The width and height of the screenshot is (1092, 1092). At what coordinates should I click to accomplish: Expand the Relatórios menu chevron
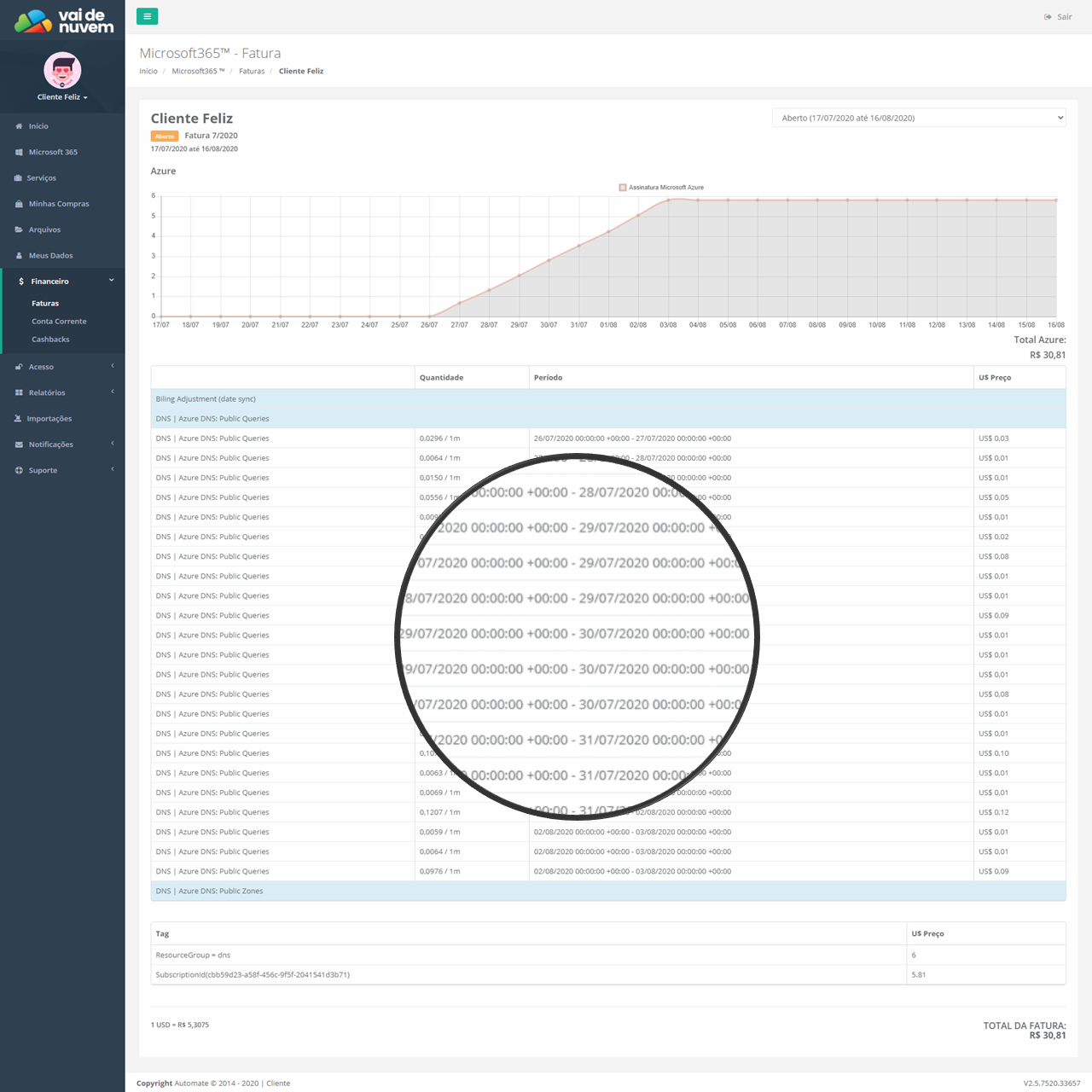[112, 392]
